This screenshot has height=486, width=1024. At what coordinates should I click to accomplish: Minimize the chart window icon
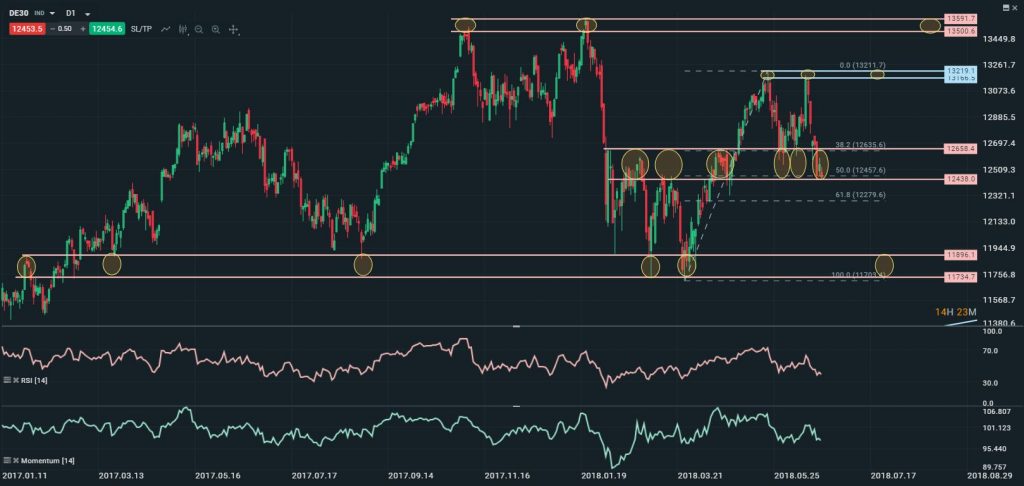tap(1006, 7)
